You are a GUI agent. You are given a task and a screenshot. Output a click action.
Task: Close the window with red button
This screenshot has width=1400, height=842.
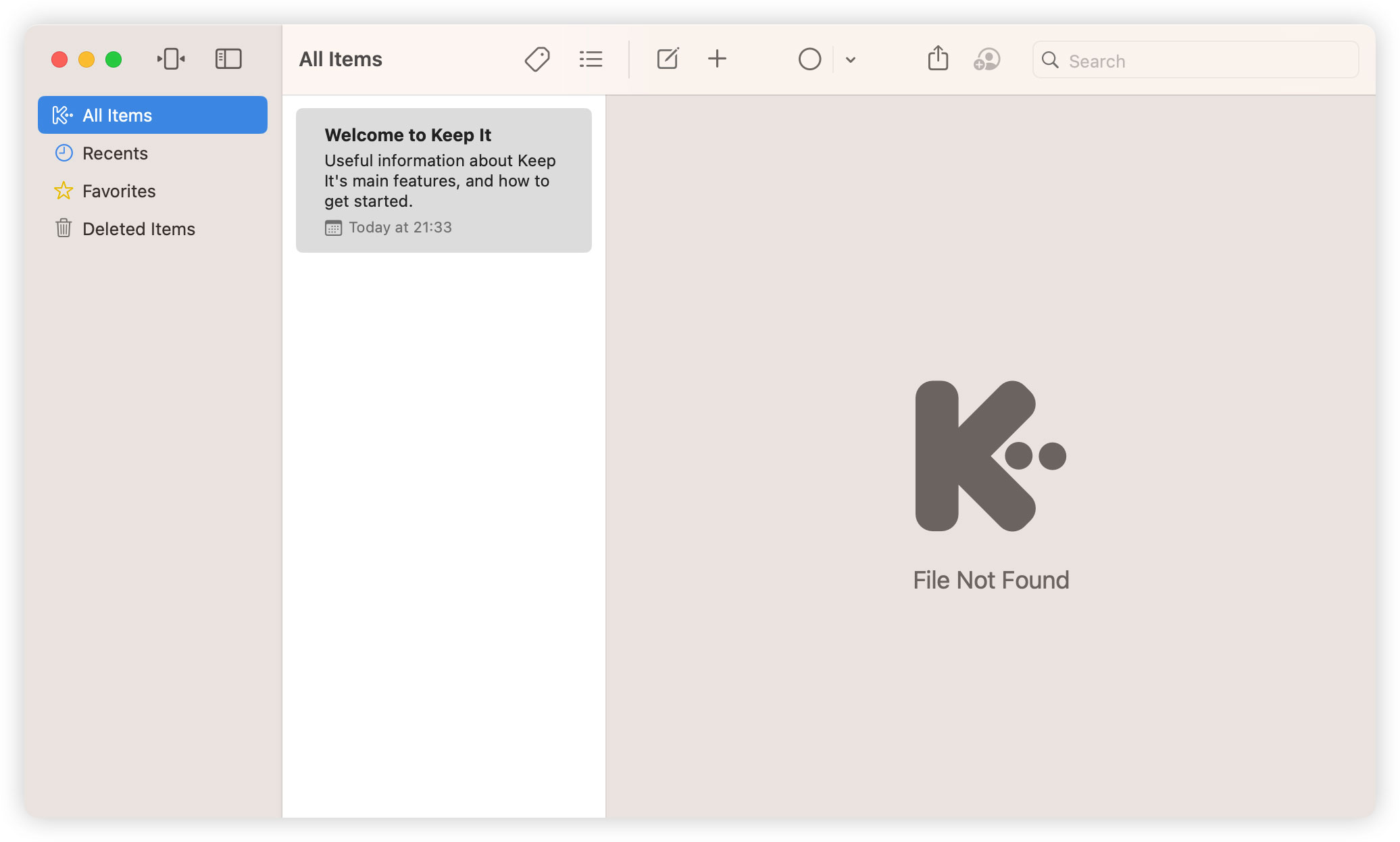(x=59, y=59)
